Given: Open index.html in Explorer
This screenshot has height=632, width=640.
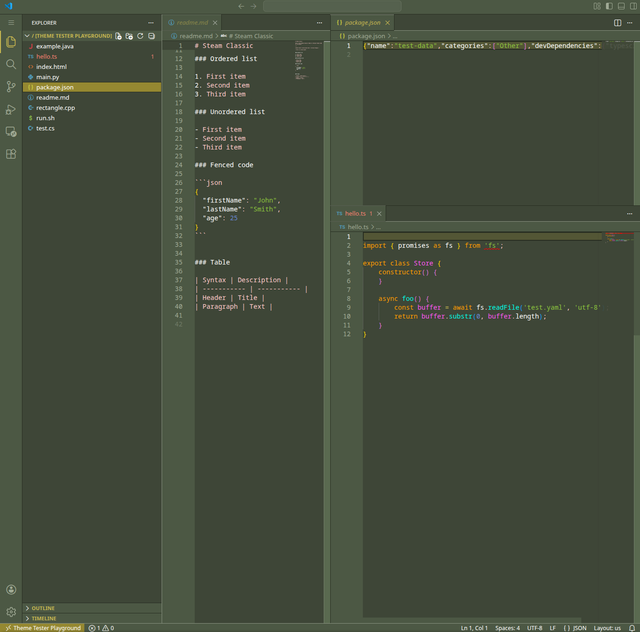Looking at the screenshot, I should pos(92,67).
